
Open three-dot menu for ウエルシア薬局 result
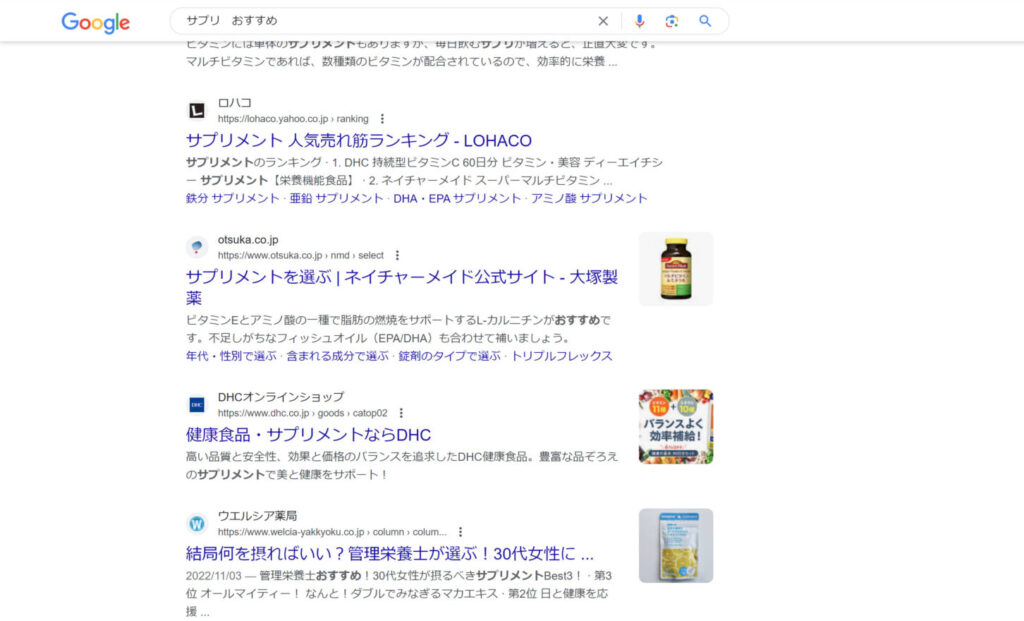click(x=460, y=532)
